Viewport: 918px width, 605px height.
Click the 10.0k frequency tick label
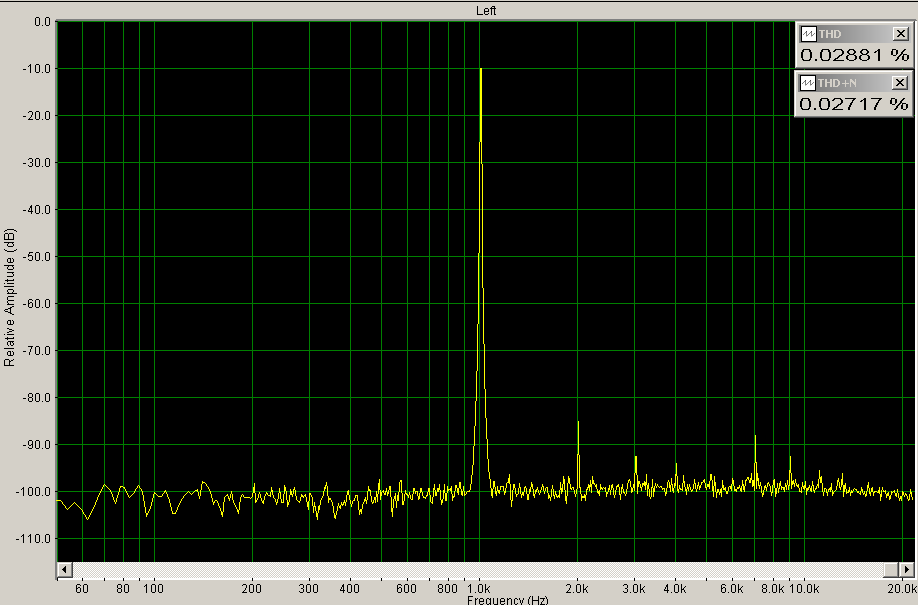pyautogui.click(x=804, y=589)
